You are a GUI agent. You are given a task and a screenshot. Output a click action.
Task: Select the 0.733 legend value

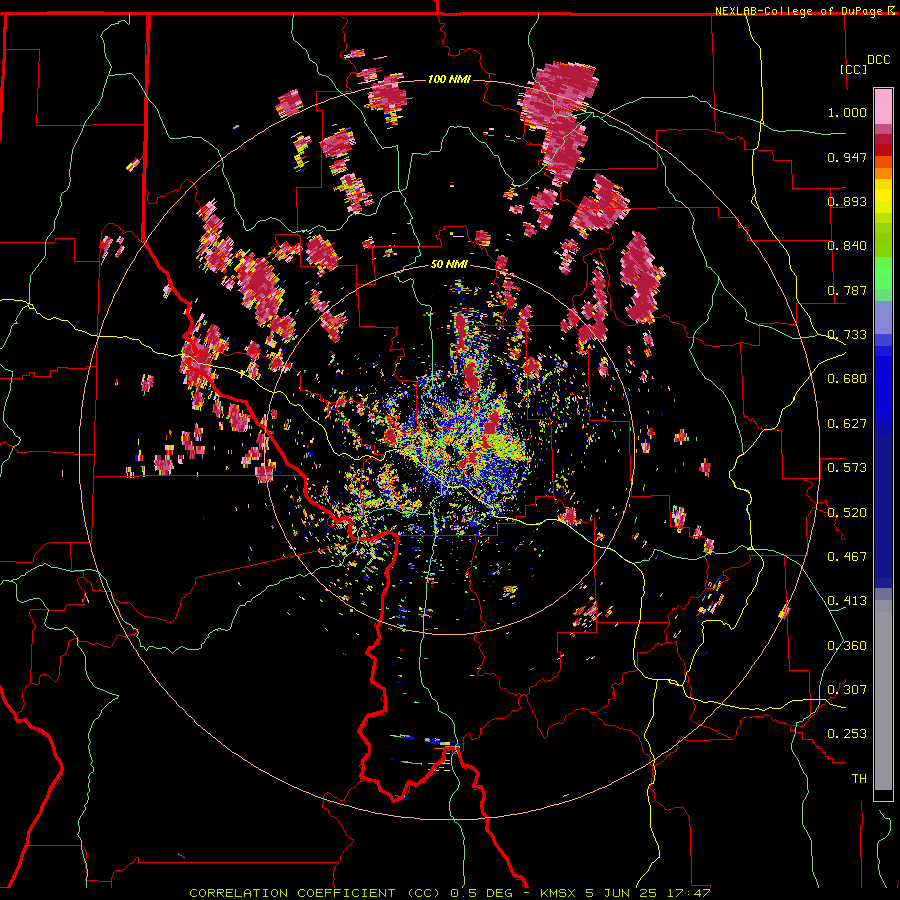point(847,335)
